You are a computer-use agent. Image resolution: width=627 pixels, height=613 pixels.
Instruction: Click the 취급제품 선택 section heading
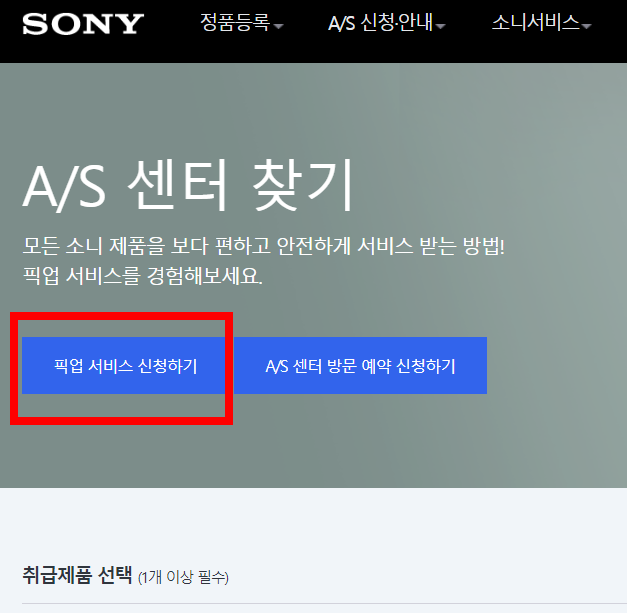[x=77, y=575]
